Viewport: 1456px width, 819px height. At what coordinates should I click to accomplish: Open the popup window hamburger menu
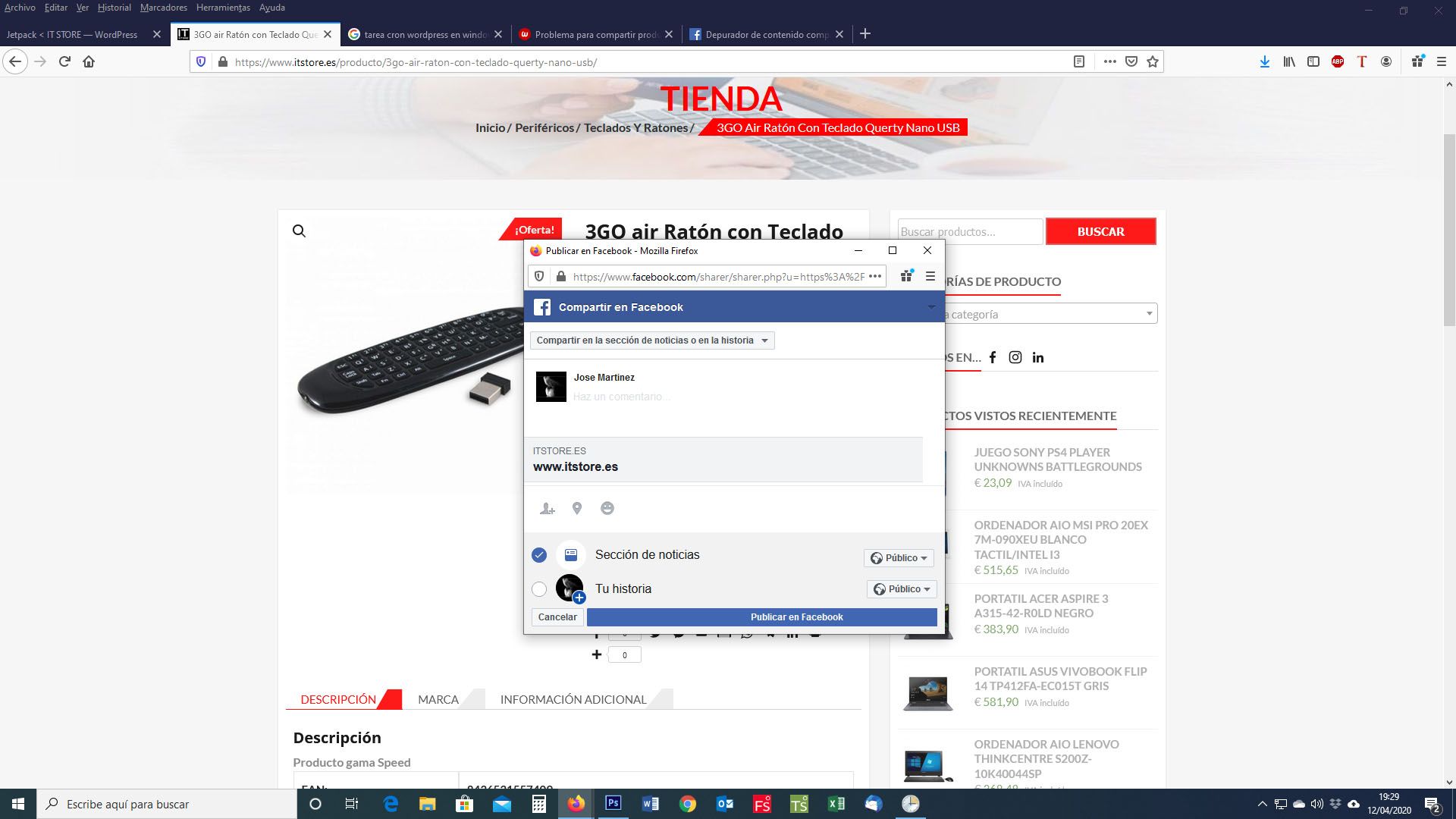click(x=930, y=276)
